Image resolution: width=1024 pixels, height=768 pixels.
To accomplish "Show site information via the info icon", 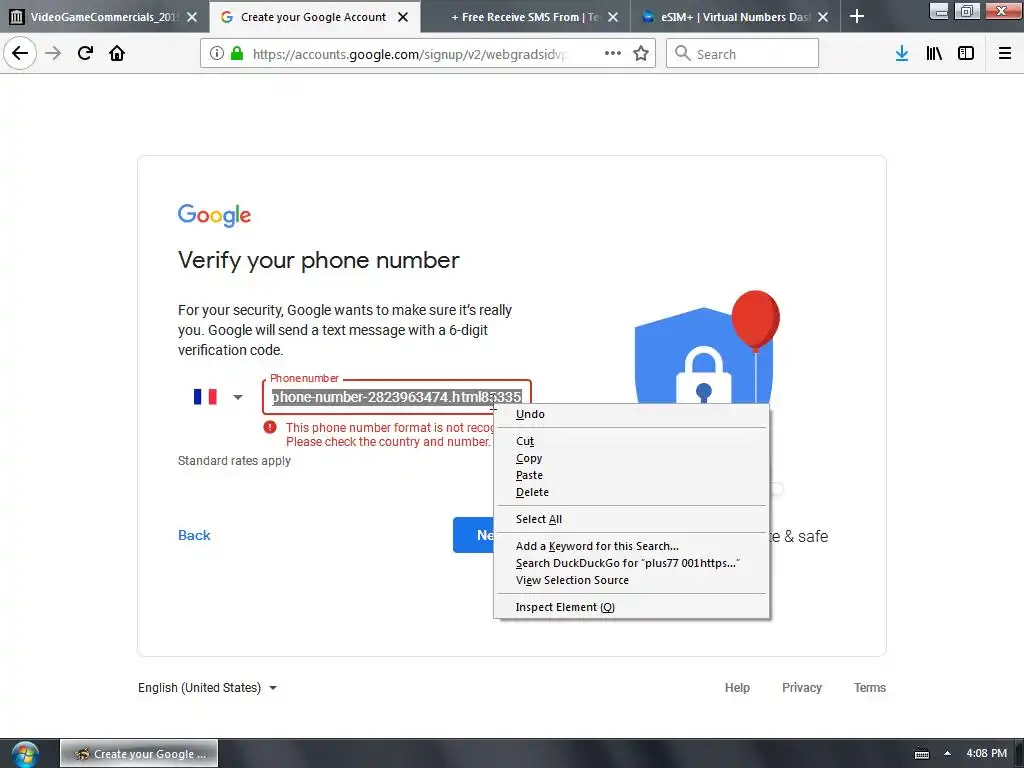I will pyautogui.click(x=217, y=54).
